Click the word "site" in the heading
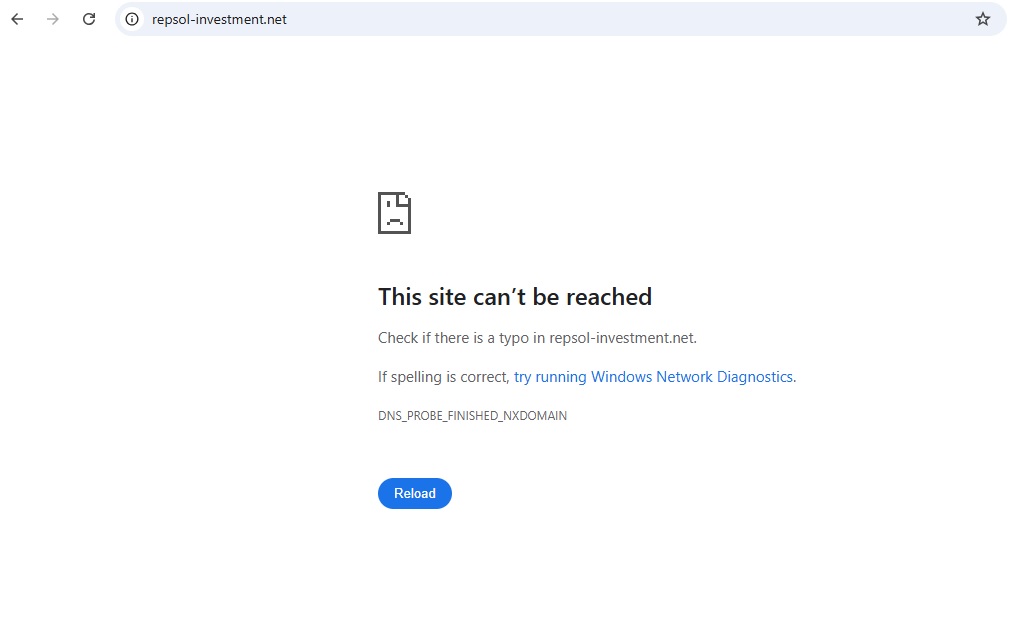The width and height of the screenshot is (1020, 624). click(x=448, y=297)
